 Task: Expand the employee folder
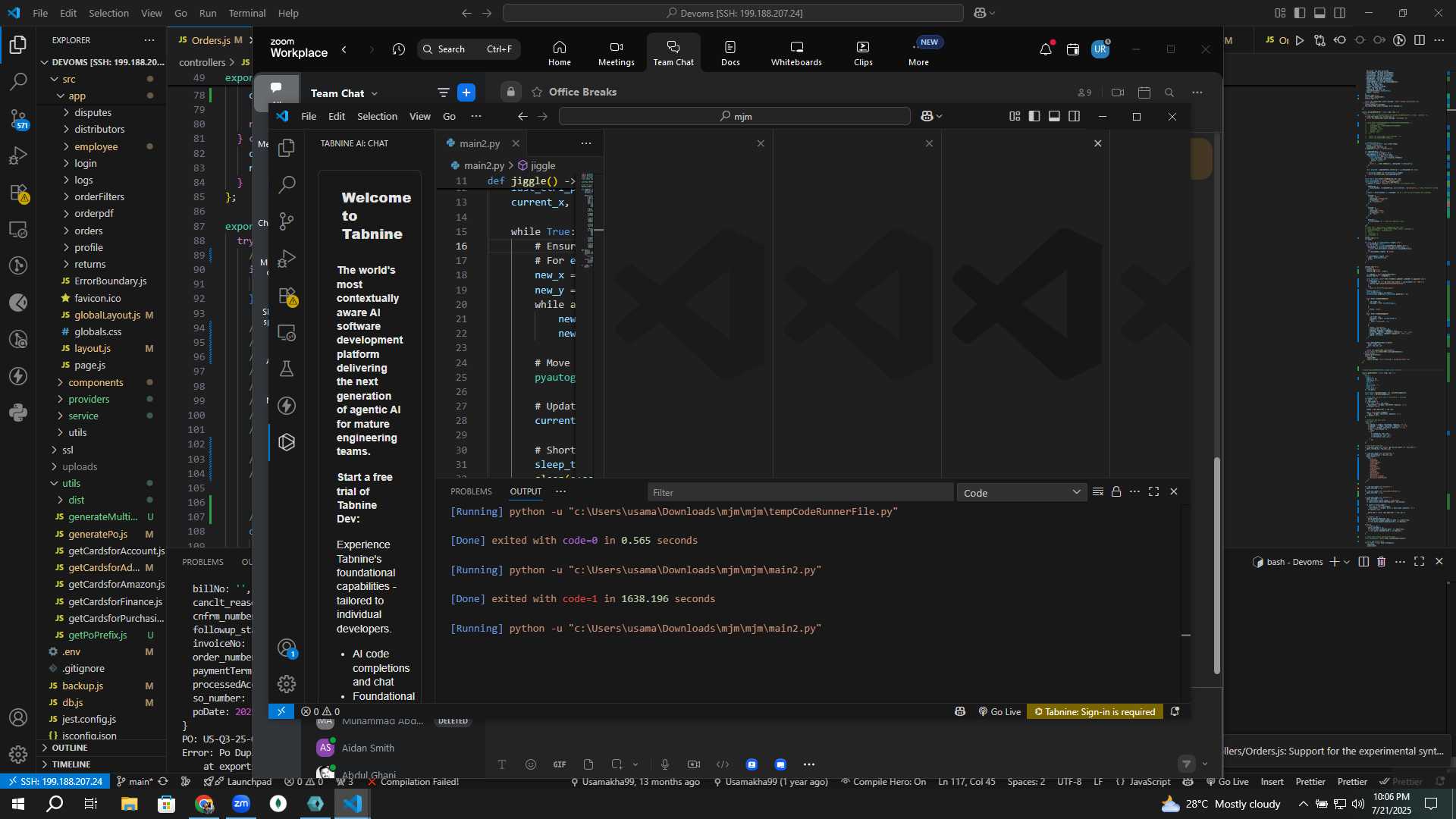[x=96, y=146]
